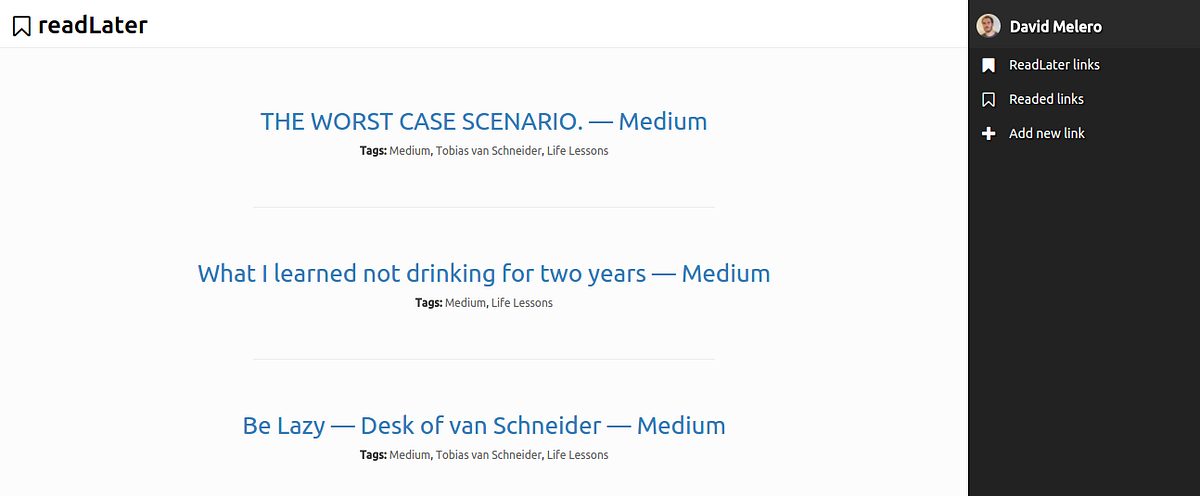Select the Add new link menu text
Image resolution: width=1200 pixels, height=496 pixels.
point(1047,133)
